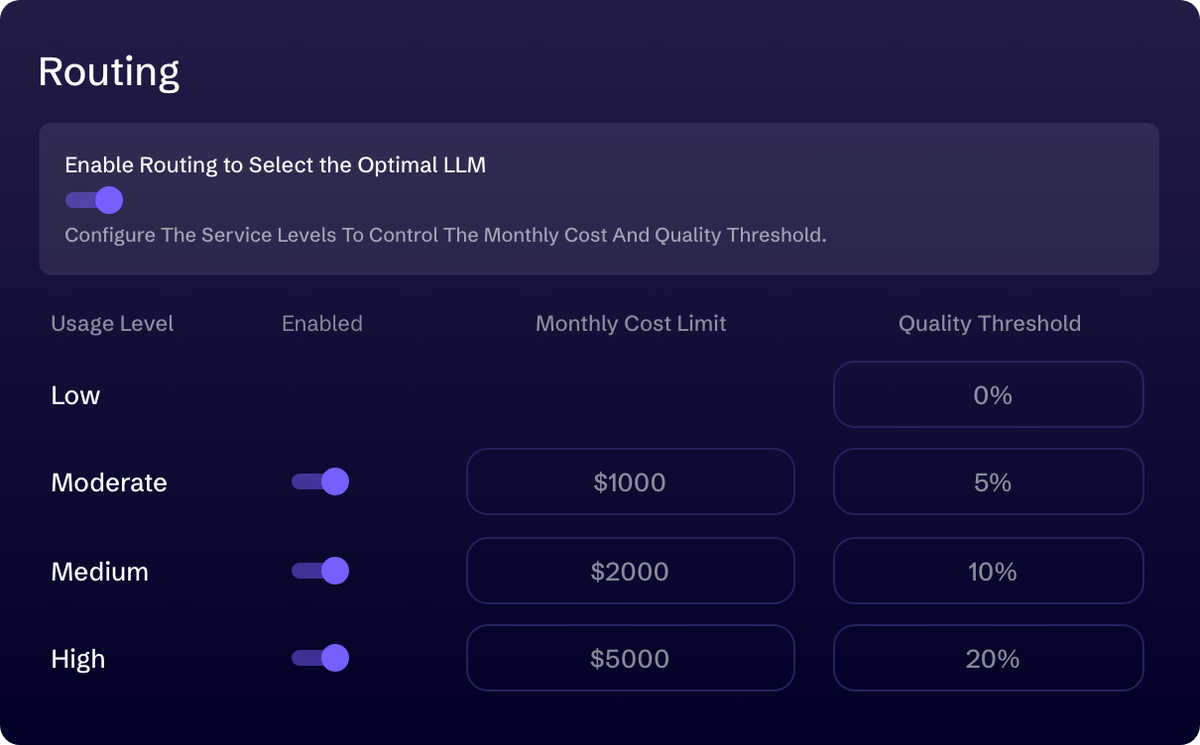Edit the 5% quality threshold field
1200x745 pixels.
pyautogui.click(x=988, y=482)
